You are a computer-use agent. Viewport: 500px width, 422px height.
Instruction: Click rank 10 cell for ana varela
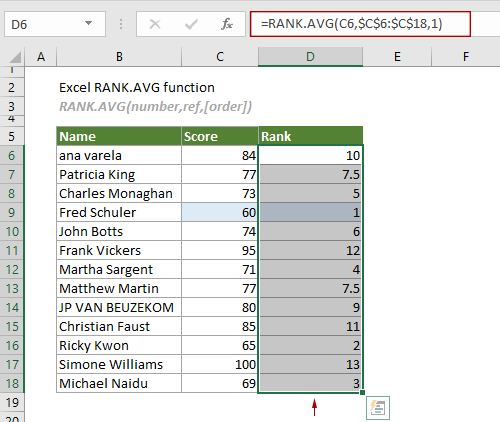pos(310,155)
